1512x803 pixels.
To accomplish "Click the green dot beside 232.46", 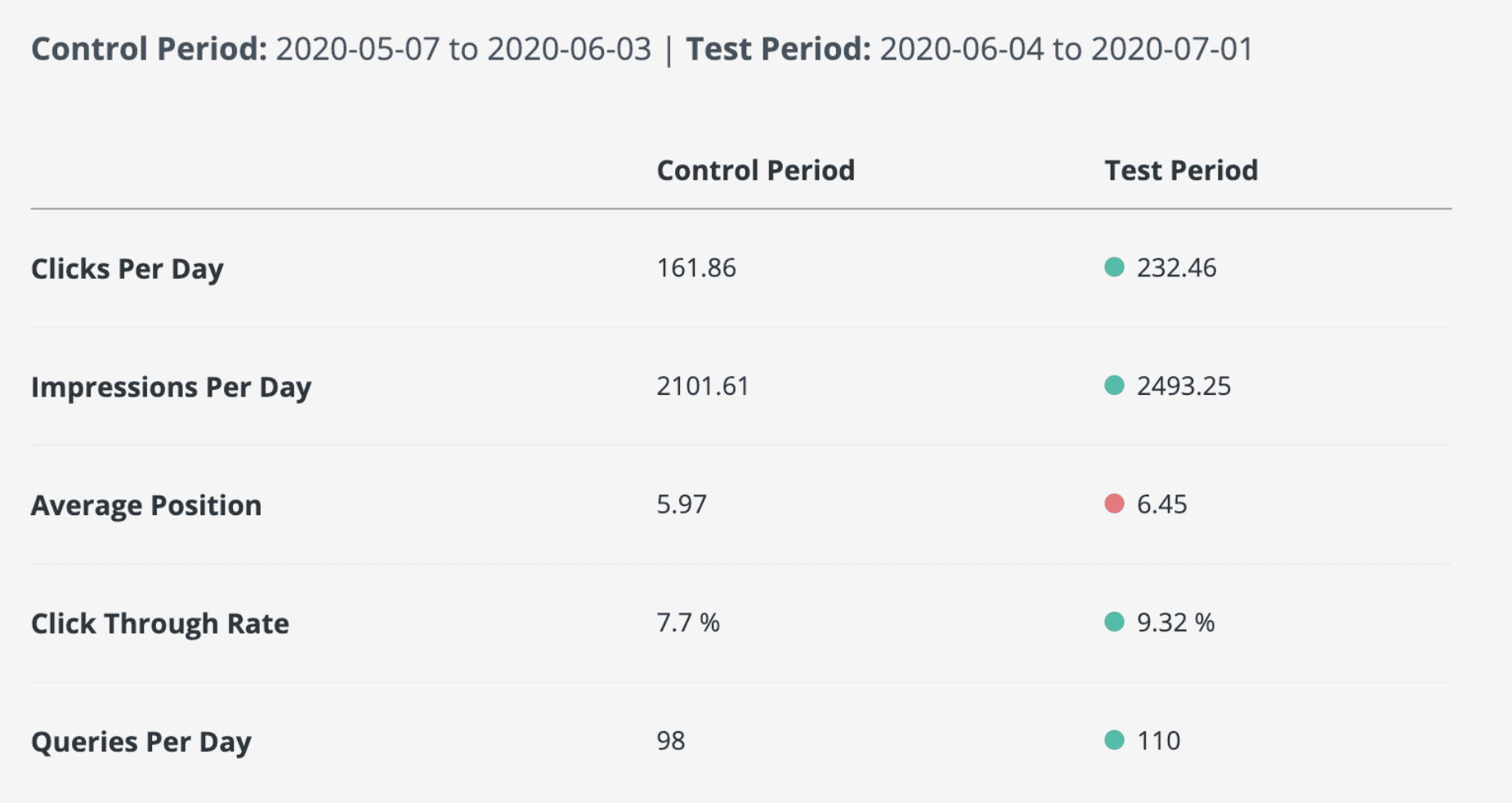I will [1114, 267].
